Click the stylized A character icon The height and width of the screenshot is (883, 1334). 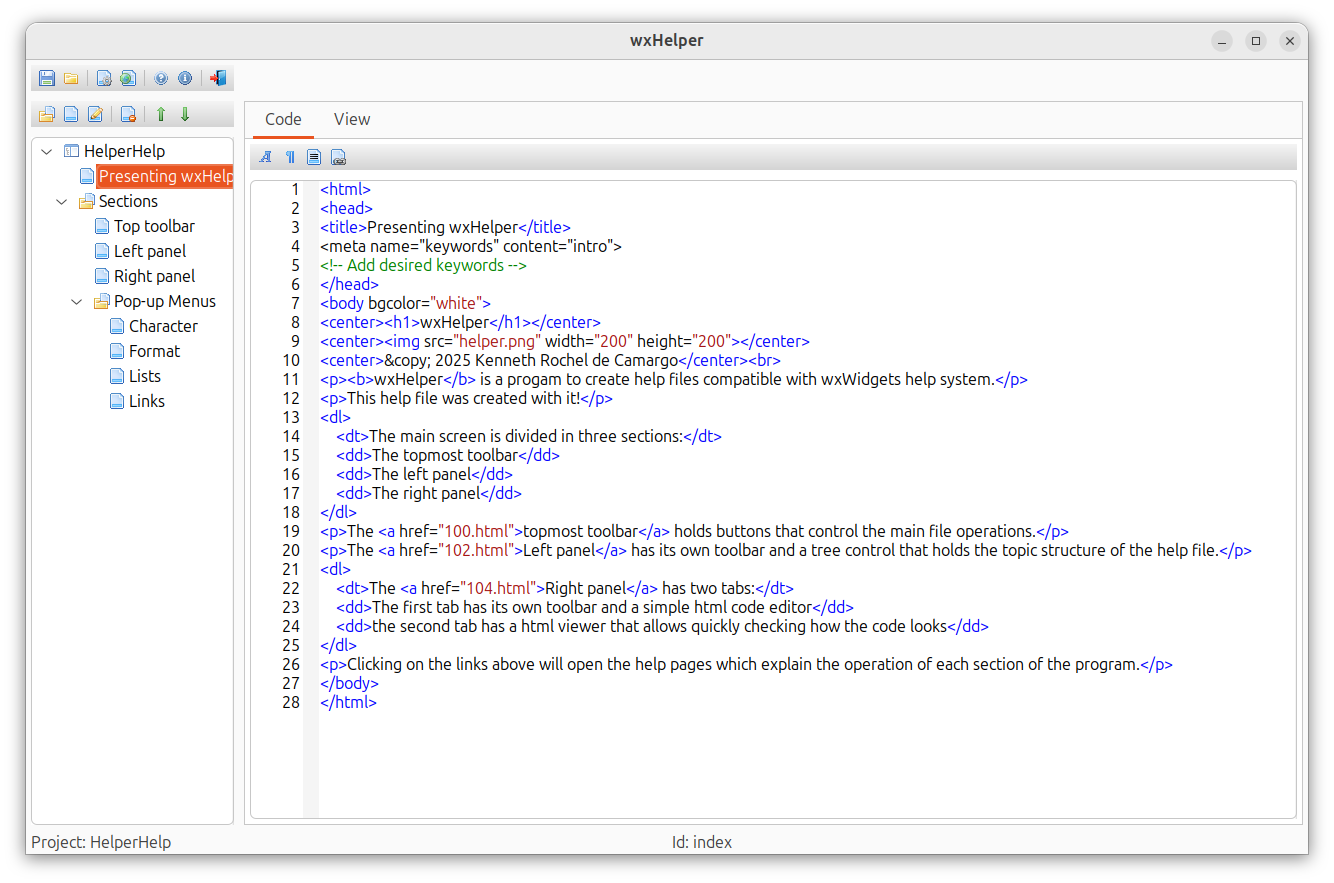pyautogui.click(x=266, y=157)
